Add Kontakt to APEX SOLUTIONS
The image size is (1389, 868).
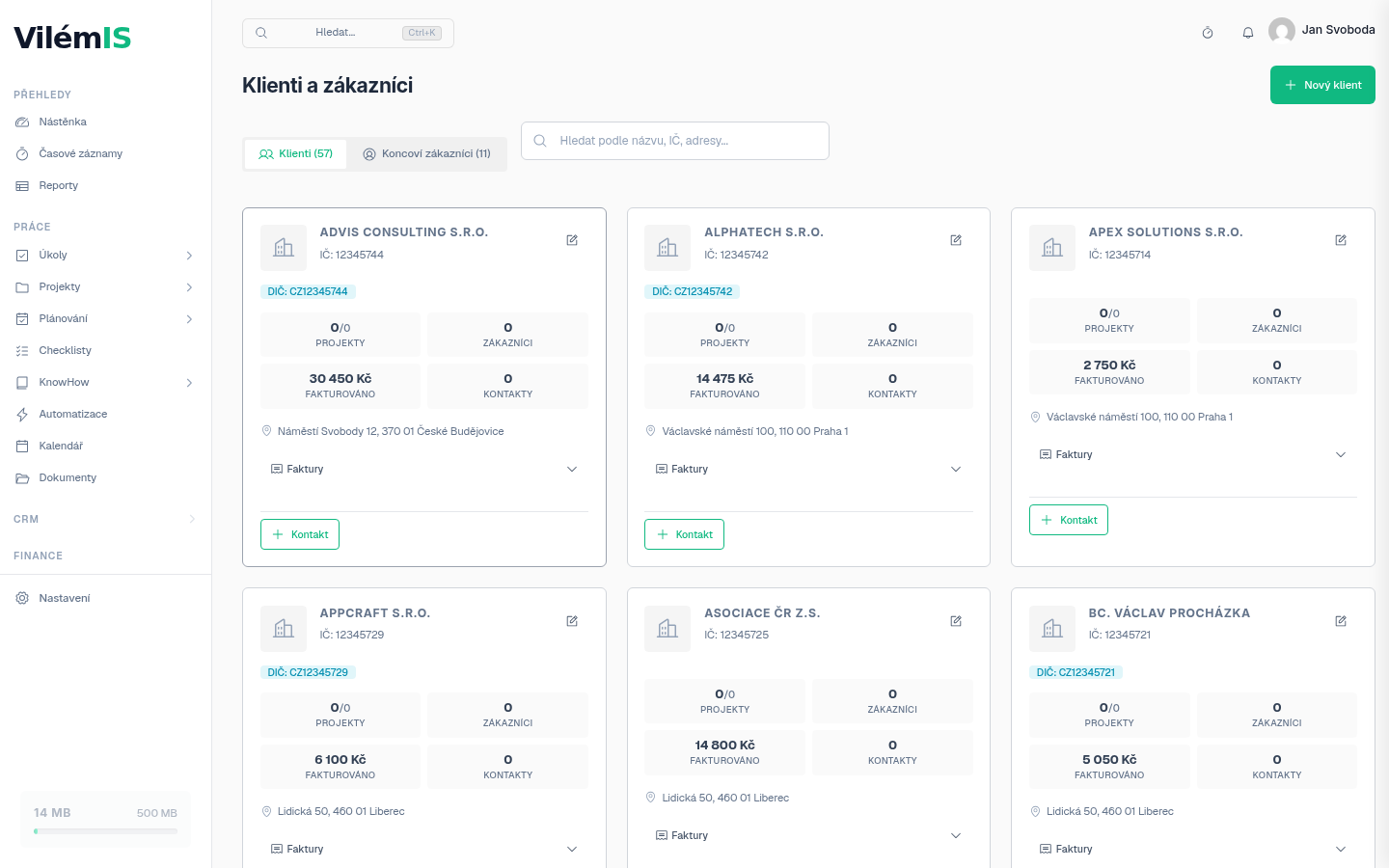(1069, 520)
